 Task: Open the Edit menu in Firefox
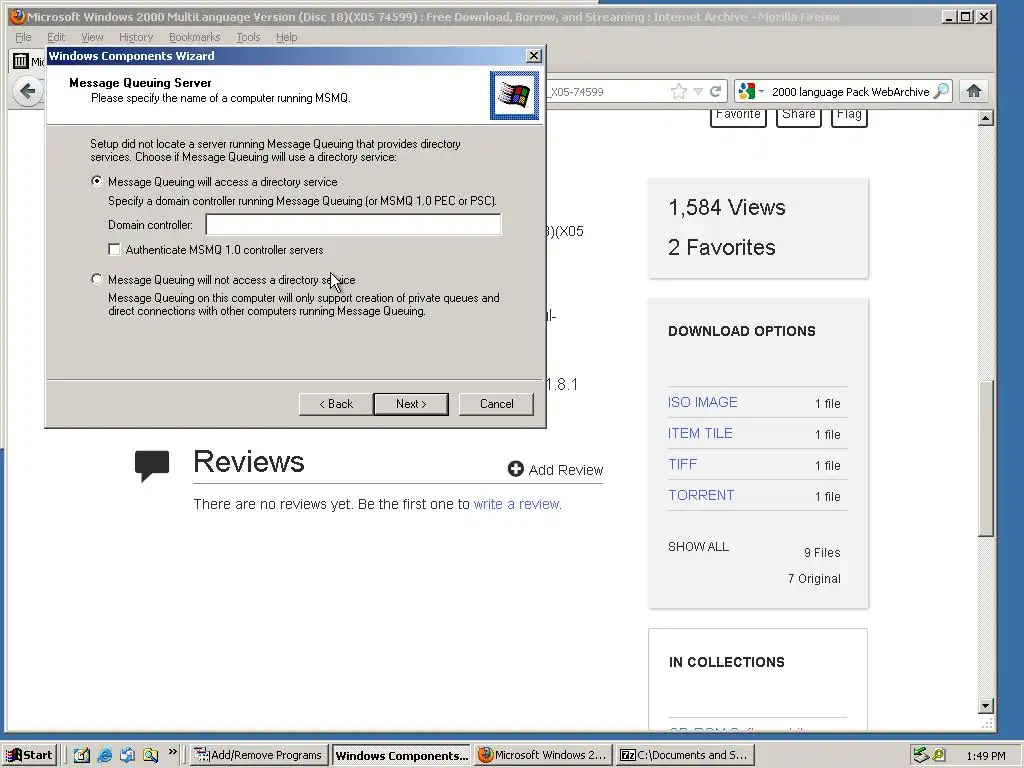pos(56,37)
